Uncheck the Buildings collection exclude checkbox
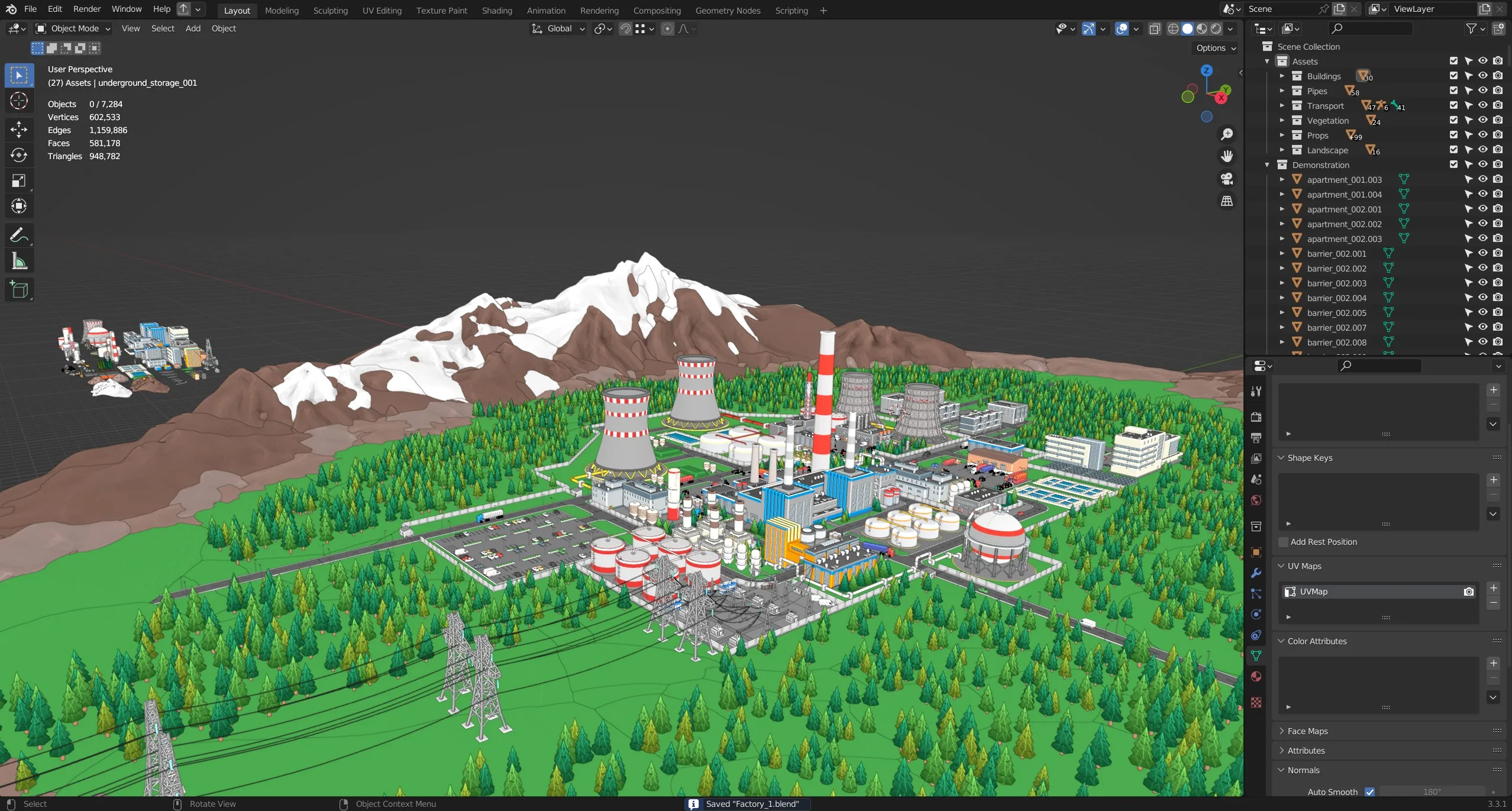The height and width of the screenshot is (811, 1512). (x=1453, y=76)
